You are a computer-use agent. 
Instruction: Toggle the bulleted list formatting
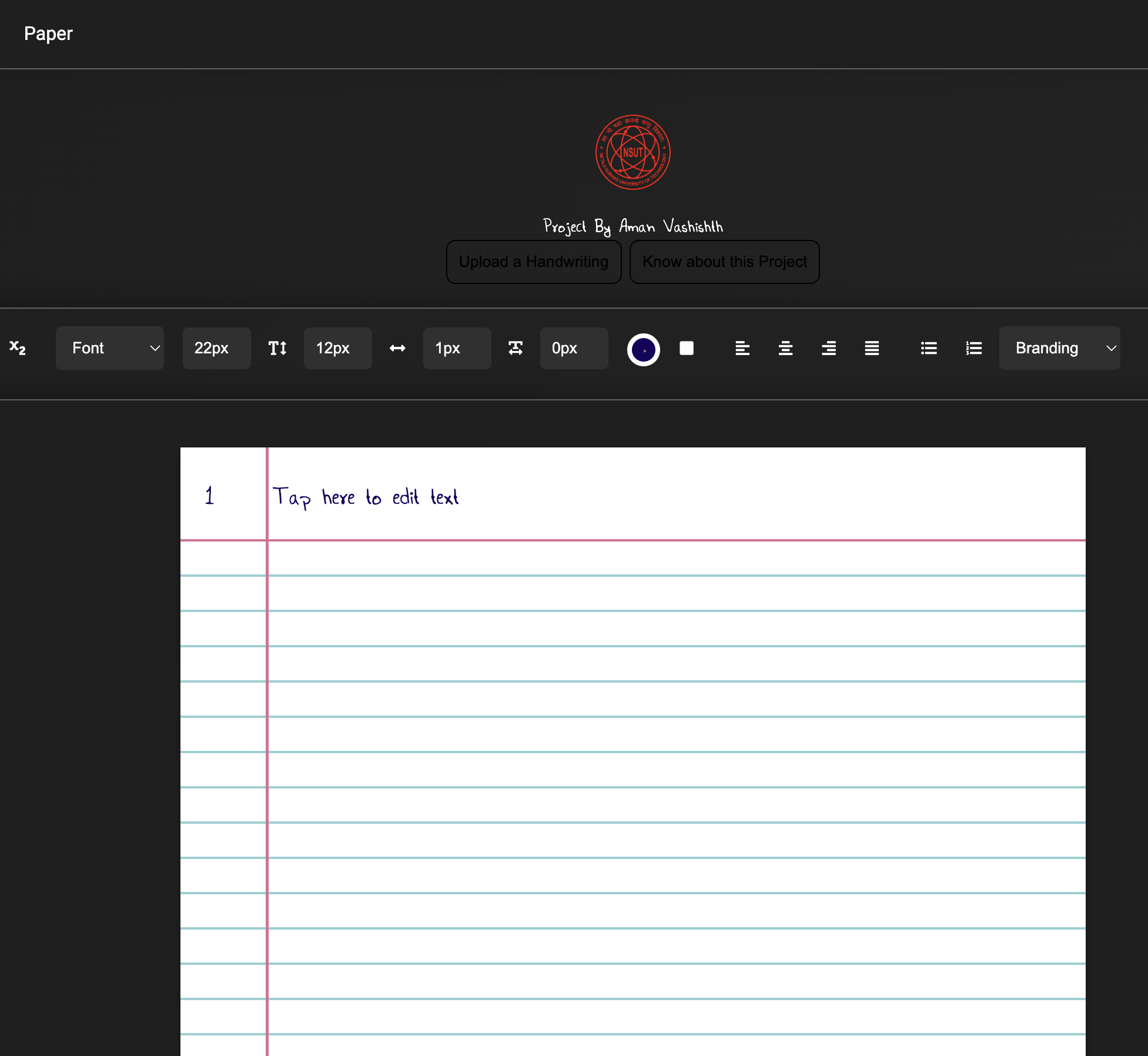point(929,348)
